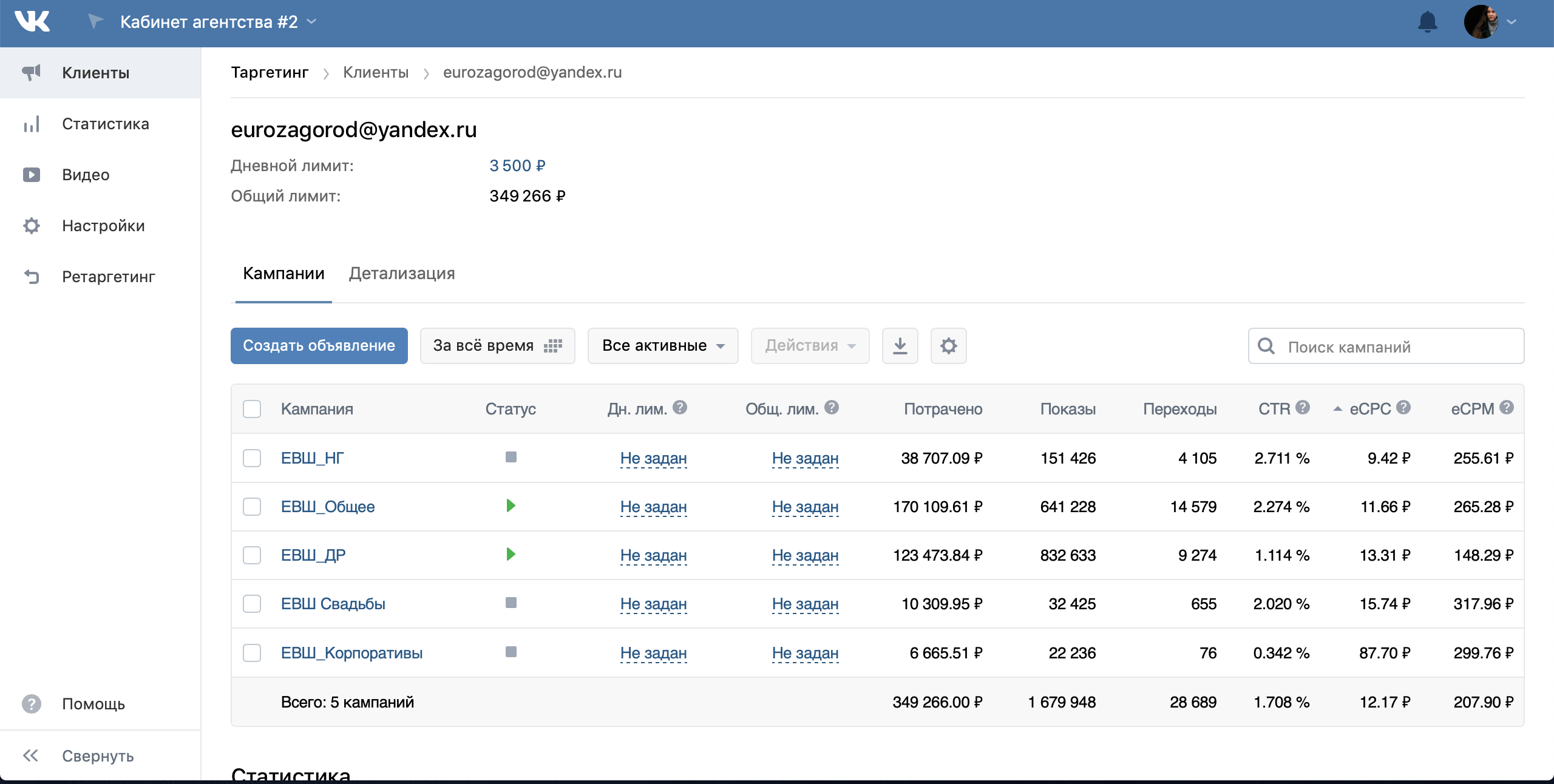Click the Помощь question mark icon
The height and width of the screenshot is (784, 1554).
click(x=32, y=704)
